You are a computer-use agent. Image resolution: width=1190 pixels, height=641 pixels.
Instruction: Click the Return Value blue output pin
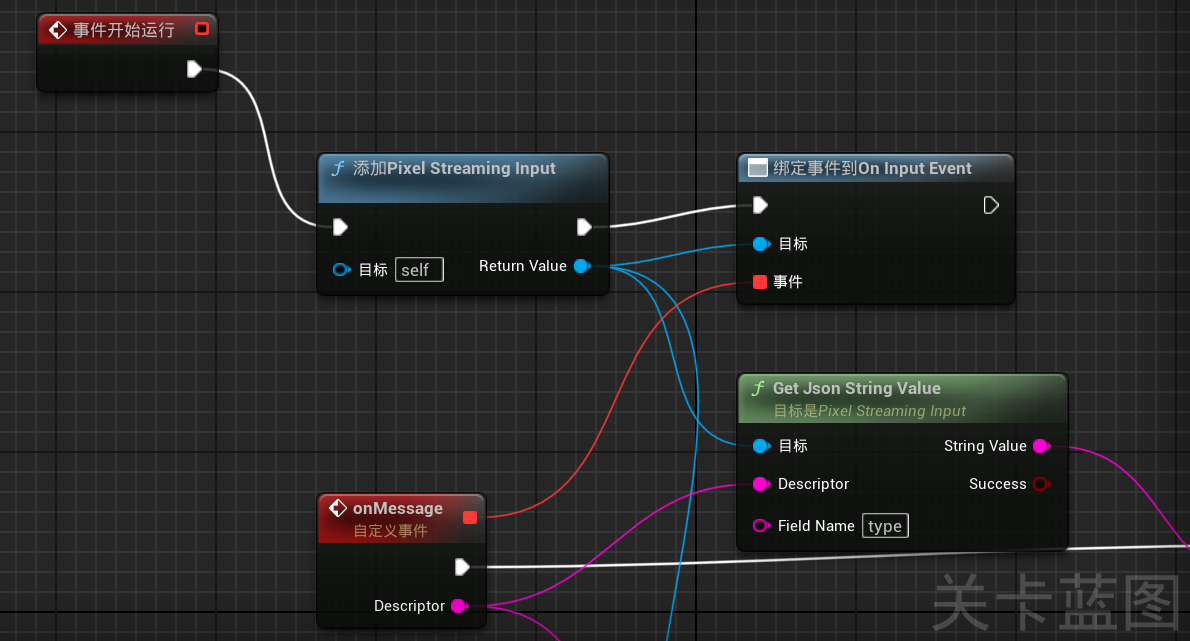582,266
